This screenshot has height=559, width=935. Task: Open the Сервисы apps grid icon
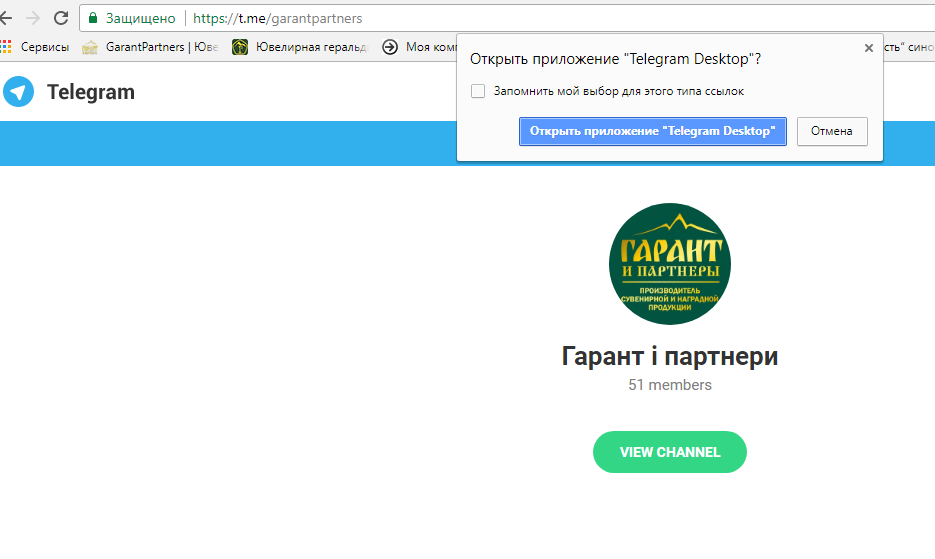[x=5, y=47]
